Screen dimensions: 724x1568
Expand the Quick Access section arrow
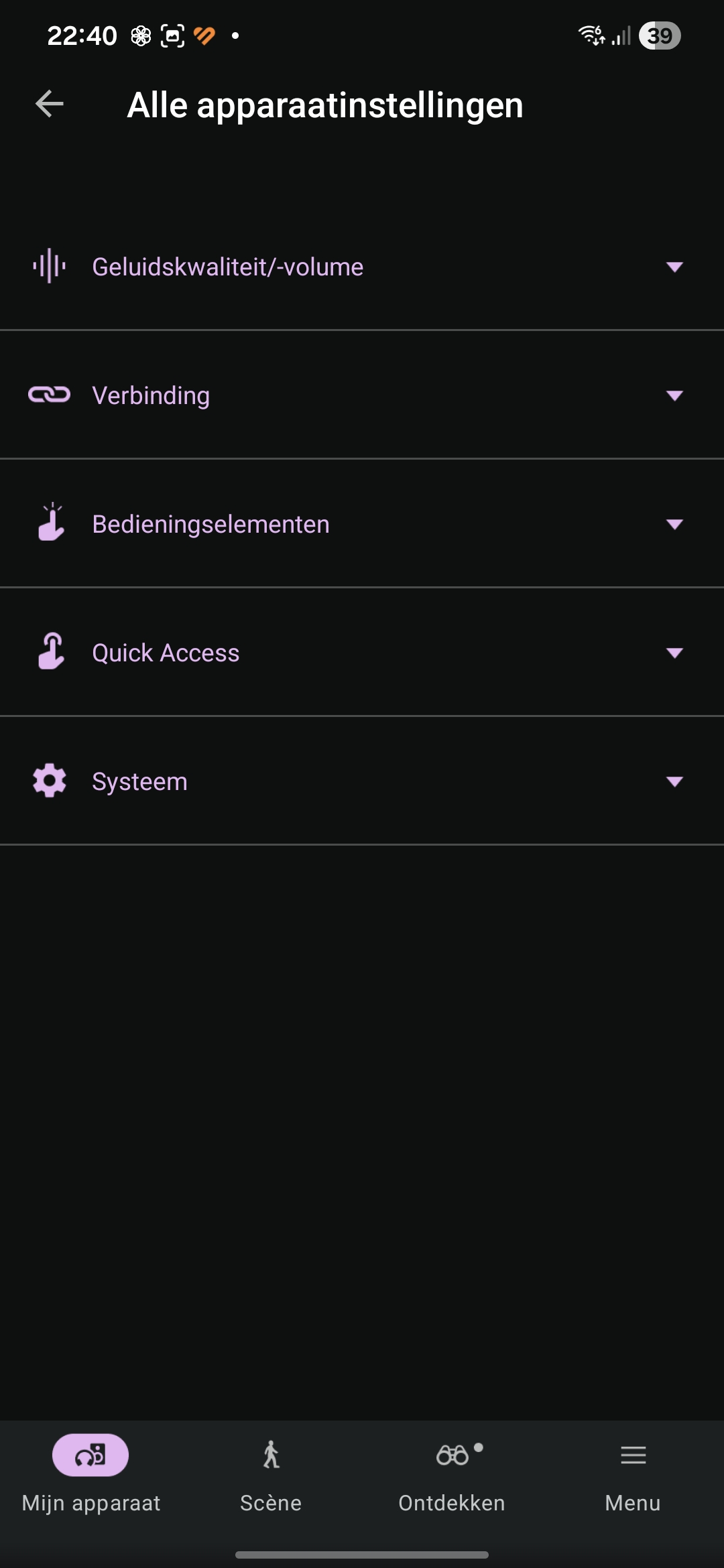674,653
